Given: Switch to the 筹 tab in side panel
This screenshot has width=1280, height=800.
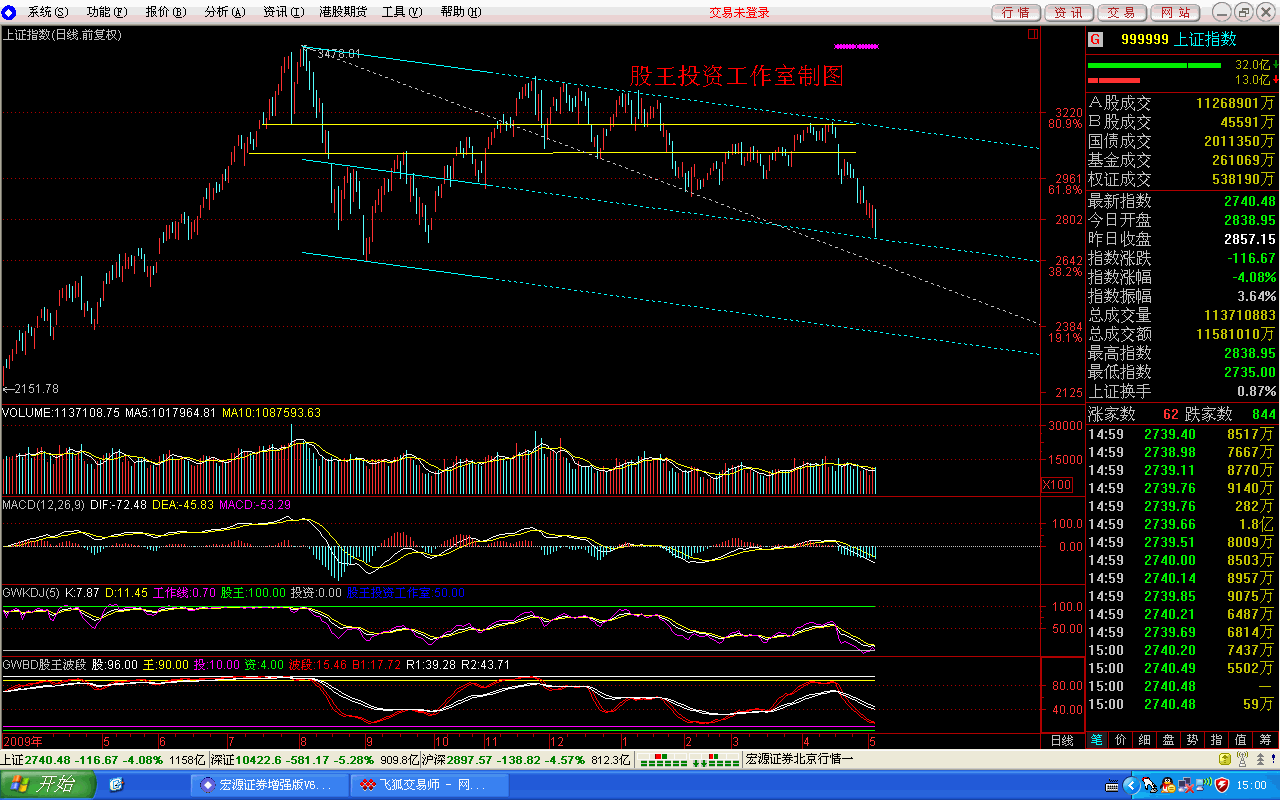Looking at the screenshot, I should [1265, 741].
